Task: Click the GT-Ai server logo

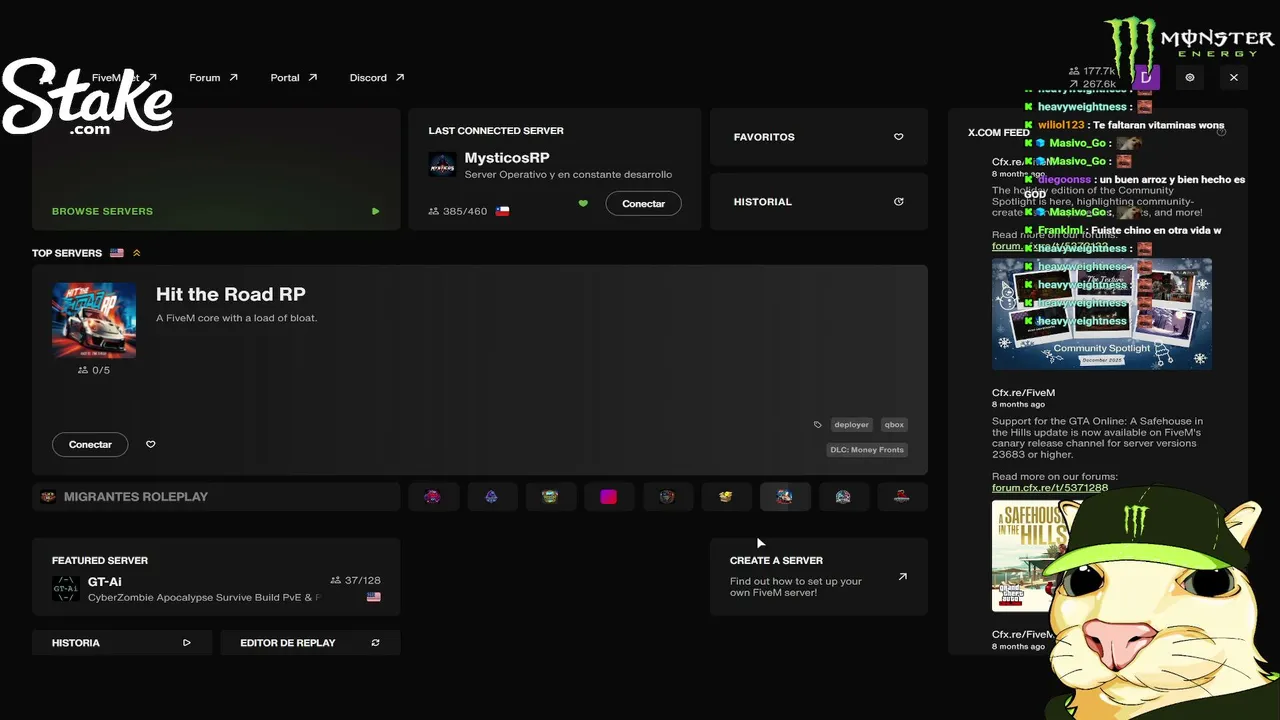Action: tap(66, 589)
